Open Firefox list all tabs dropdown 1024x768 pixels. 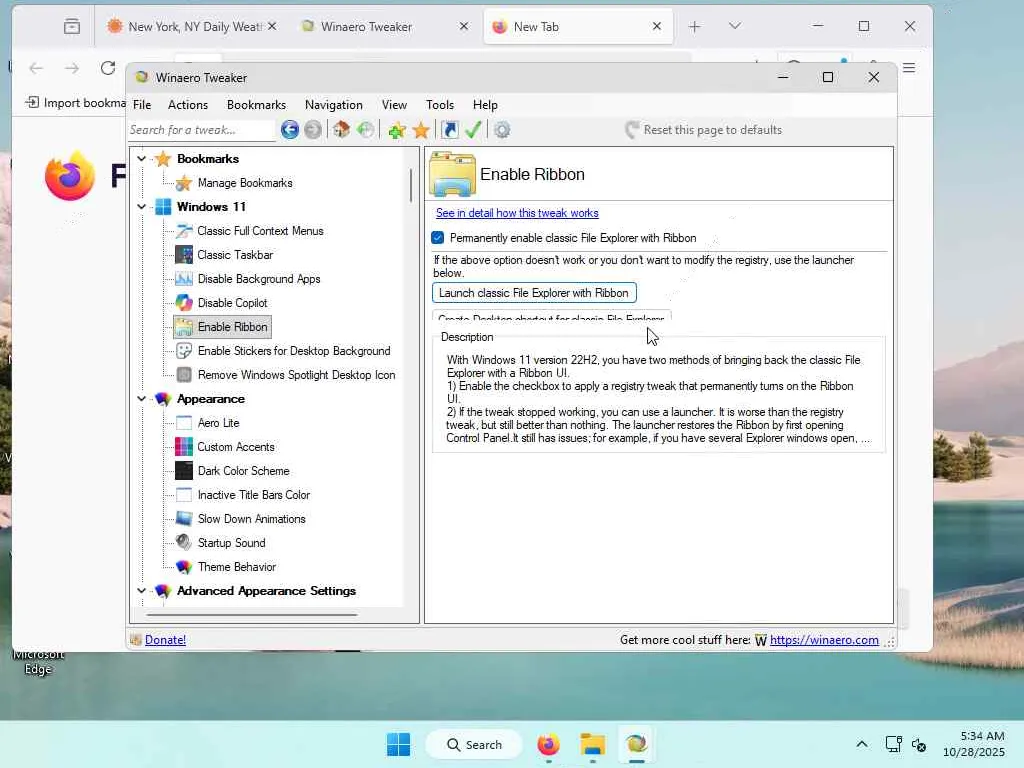735,26
